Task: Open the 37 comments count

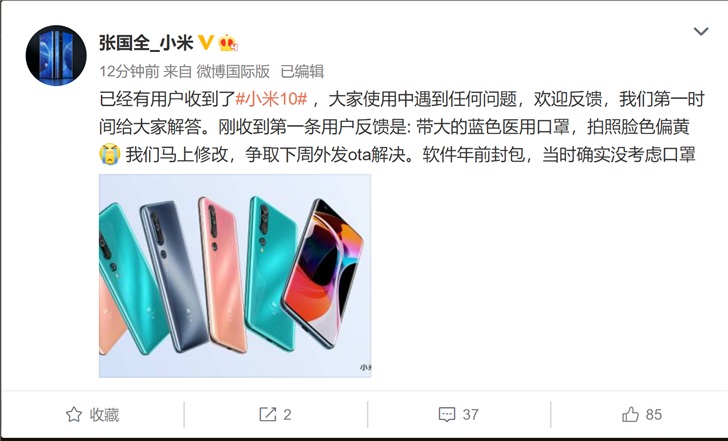Action: pos(470,415)
